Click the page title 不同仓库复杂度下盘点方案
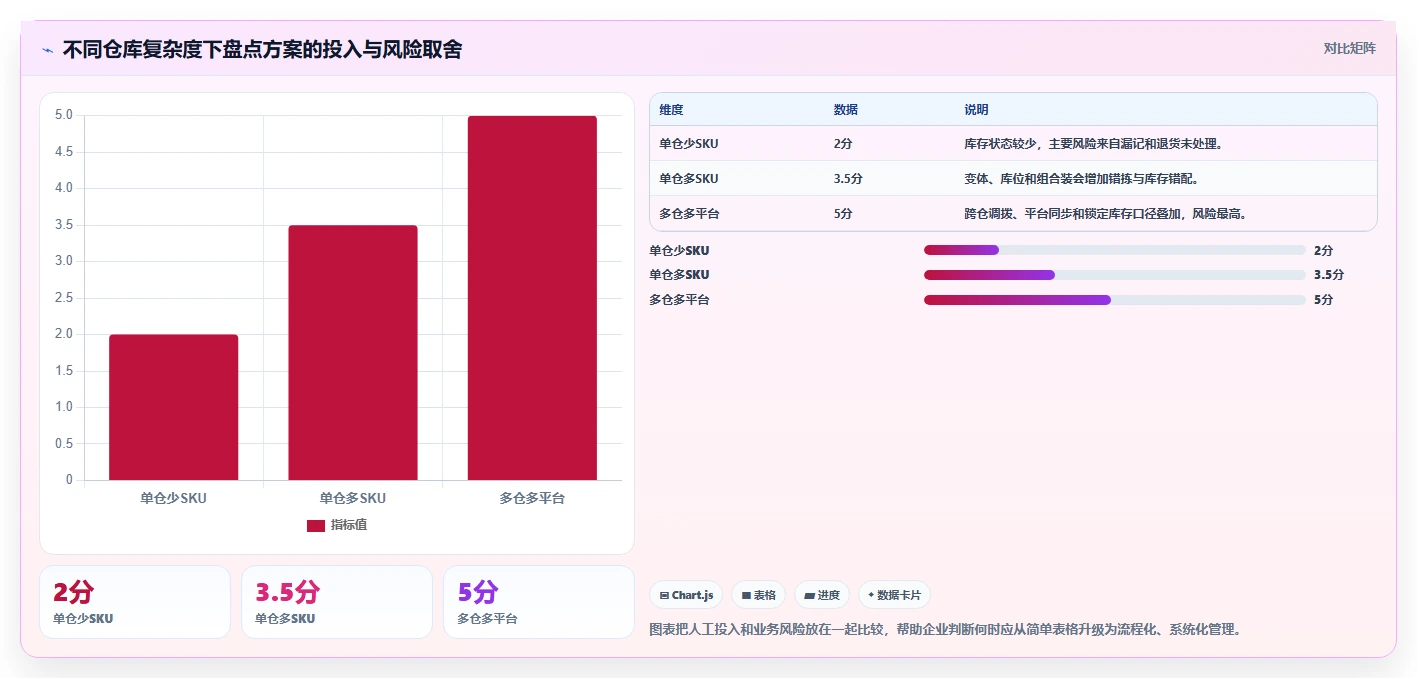Viewport: 1417px width, 678px height. (262, 50)
